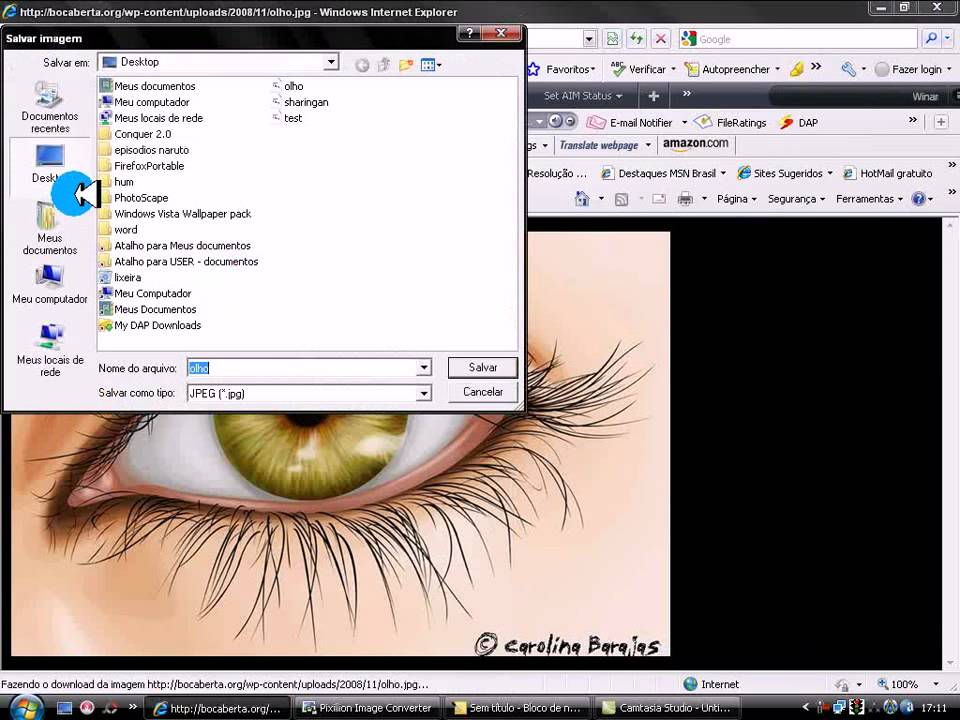Click the Google search magnifier button
Screen dimensions: 960x720
click(931, 39)
